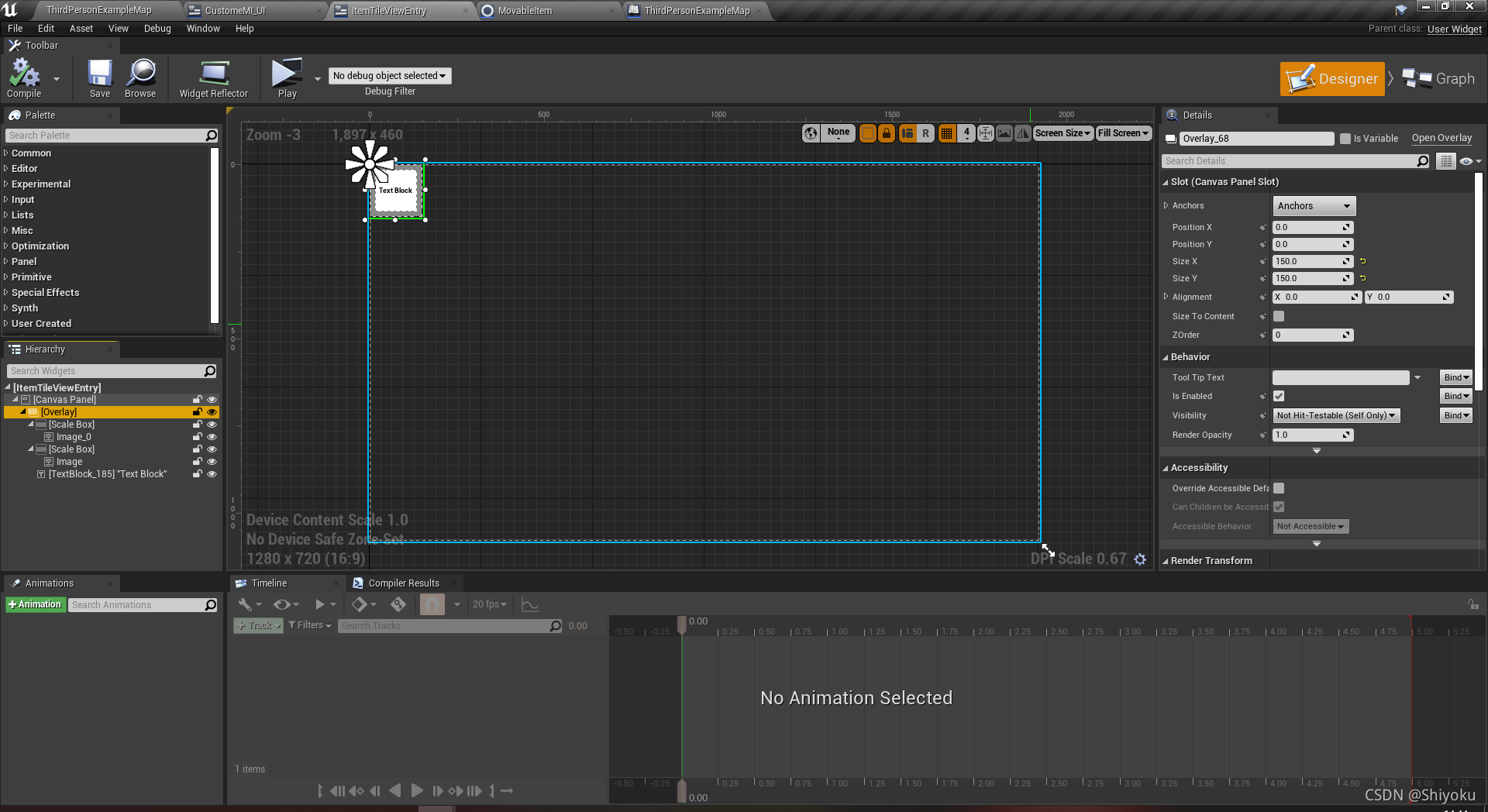Click the Open Overlay link
The height and width of the screenshot is (812, 1488).
point(1441,138)
